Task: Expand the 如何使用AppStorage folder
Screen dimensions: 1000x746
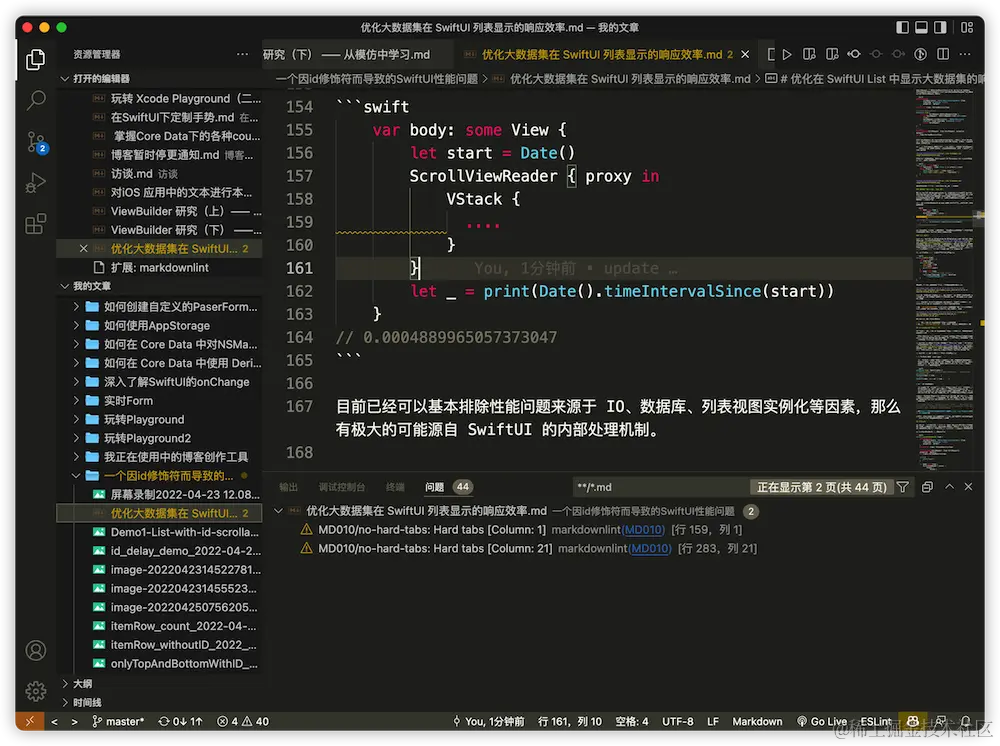Action: point(156,326)
